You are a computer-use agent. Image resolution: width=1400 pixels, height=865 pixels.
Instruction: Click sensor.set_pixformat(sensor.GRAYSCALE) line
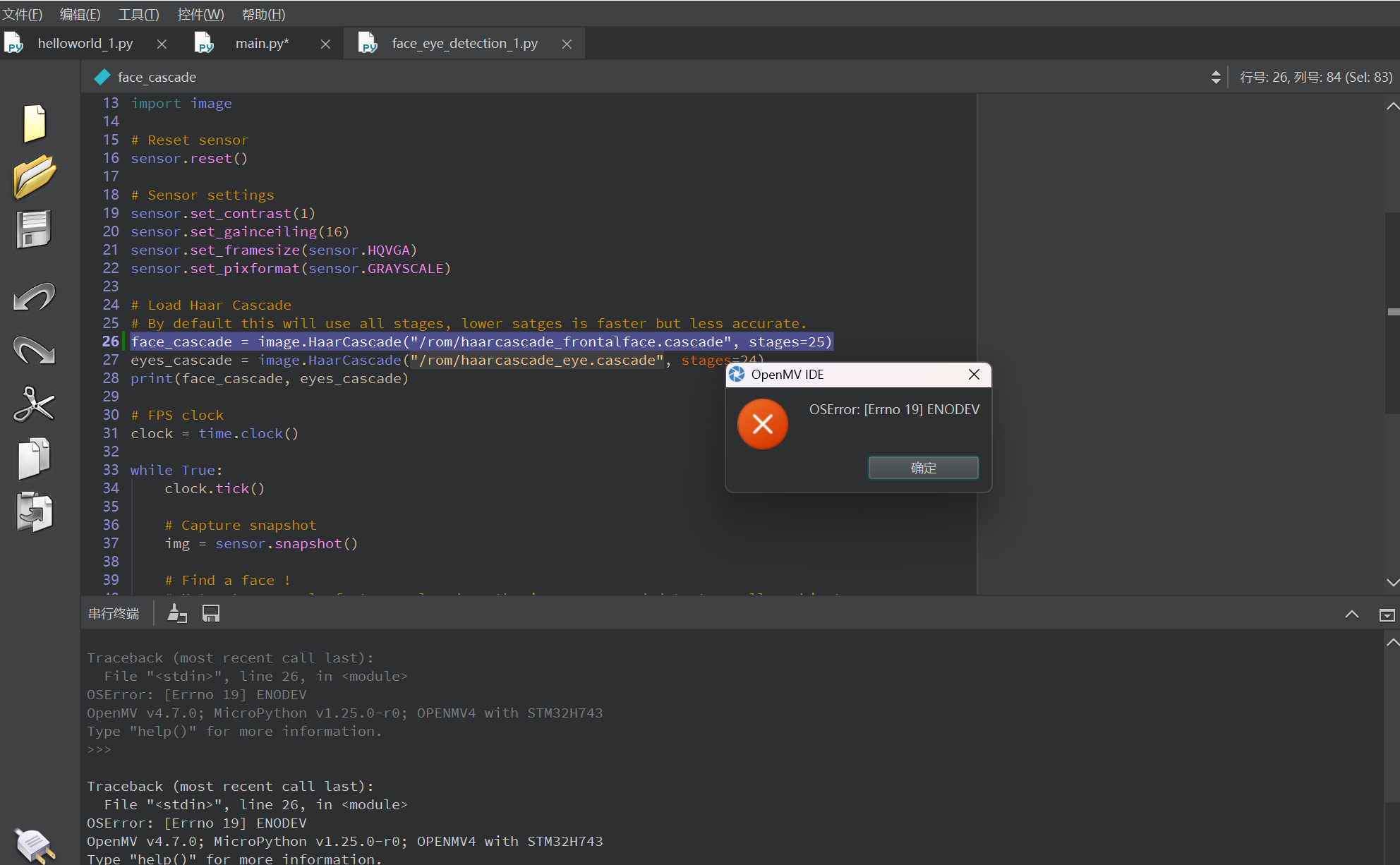click(x=291, y=268)
